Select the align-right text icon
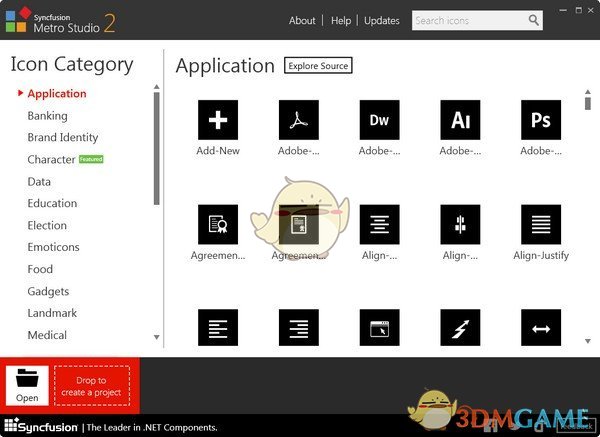Viewport: 600px width, 437px height. 298,328
